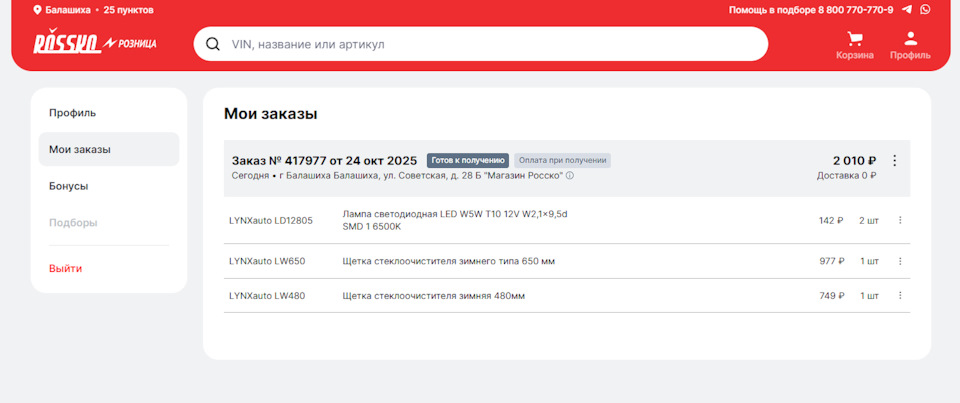This screenshot has width=960, height=403.
Task: Open order 417977 options menu
Action: [x=894, y=160]
